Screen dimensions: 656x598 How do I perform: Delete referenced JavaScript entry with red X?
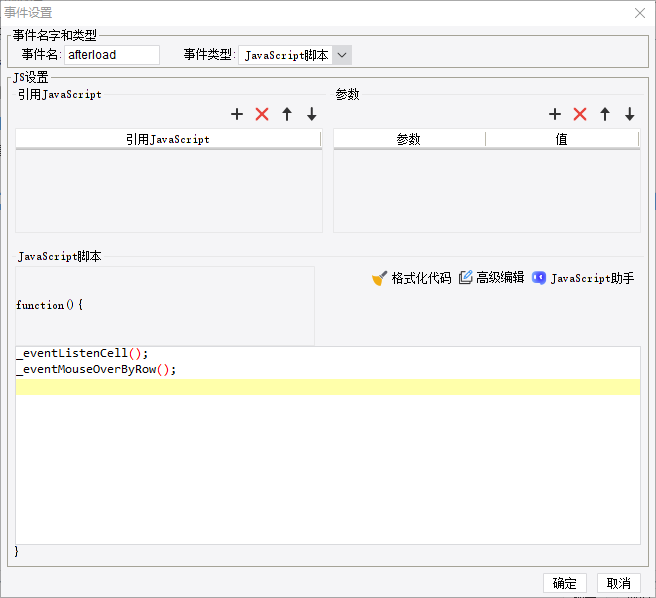point(262,114)
